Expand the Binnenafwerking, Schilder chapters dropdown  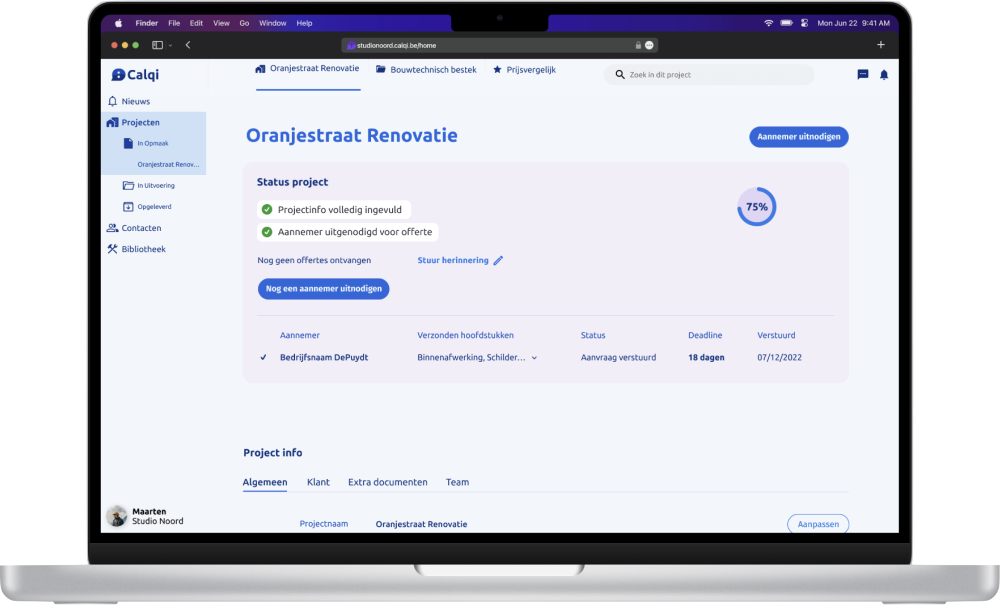pyautogui.click(x=535, y=357)
